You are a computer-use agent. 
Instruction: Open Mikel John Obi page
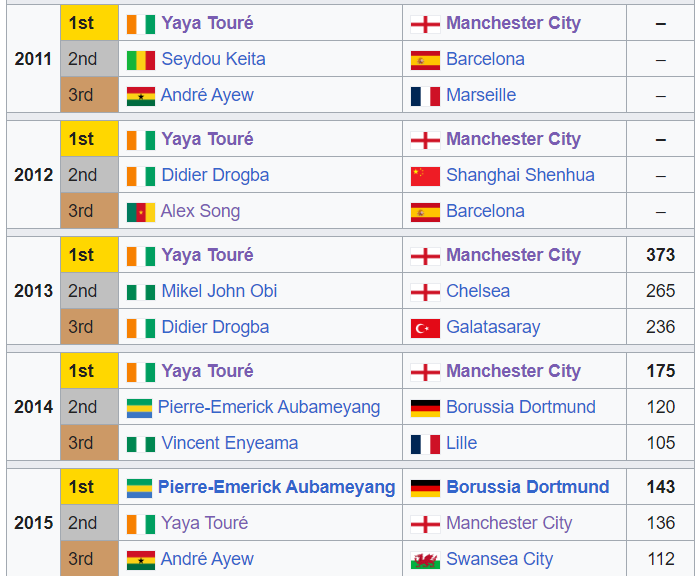click(219, 291)
